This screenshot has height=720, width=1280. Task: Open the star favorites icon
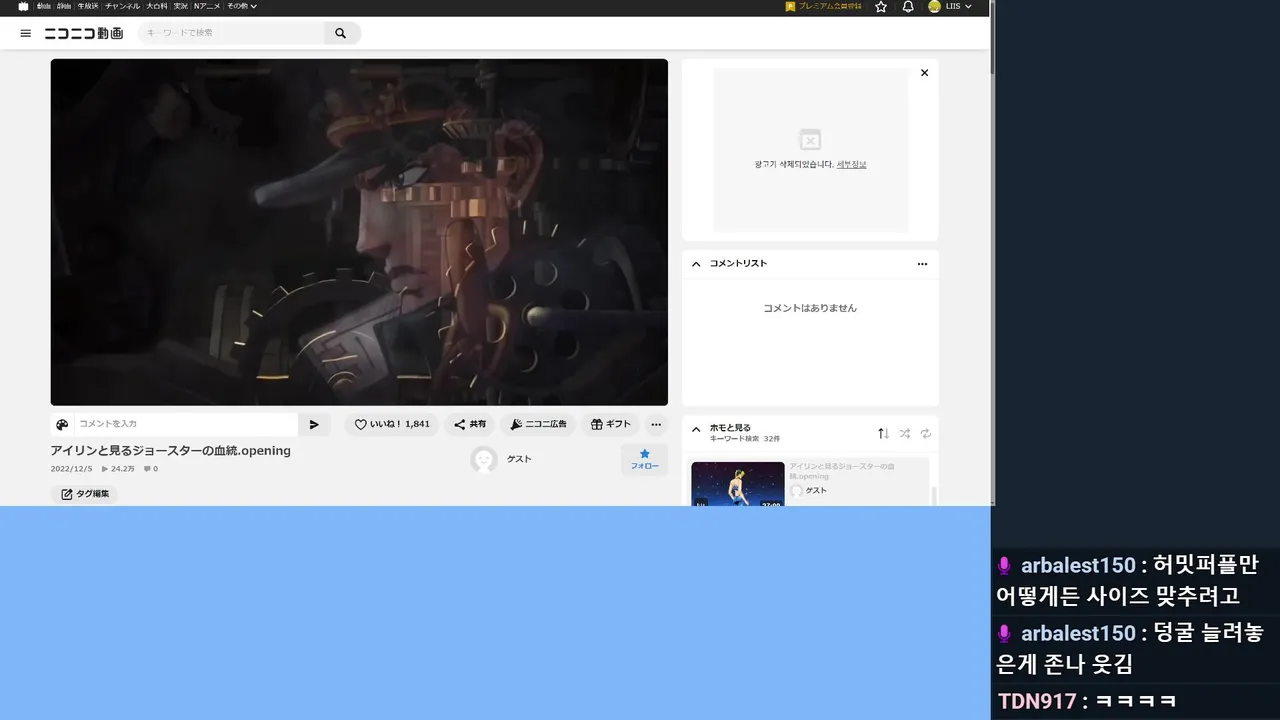(x=881, y=6)
